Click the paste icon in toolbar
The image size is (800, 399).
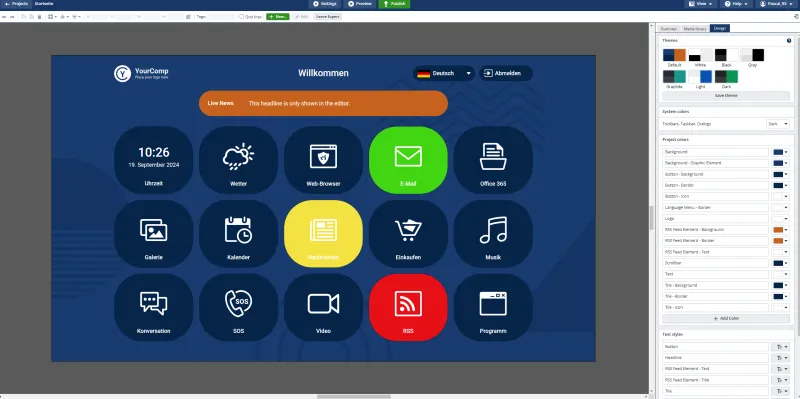pyautogui.click(x=32, y=17)
